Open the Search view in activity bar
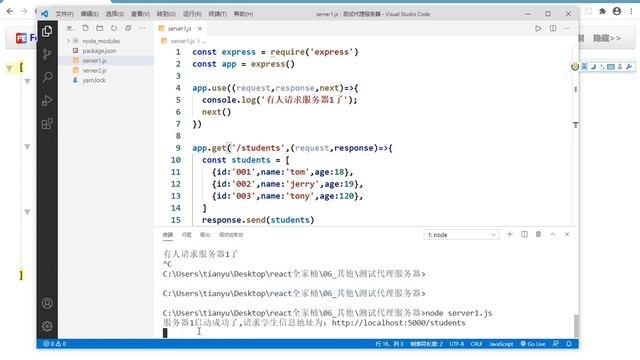 point(47,77)
